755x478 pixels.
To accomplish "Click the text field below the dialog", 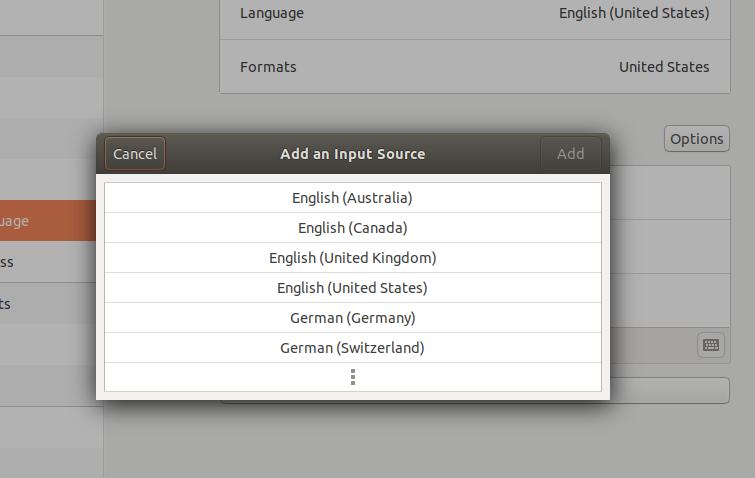I will coord(670,391).
